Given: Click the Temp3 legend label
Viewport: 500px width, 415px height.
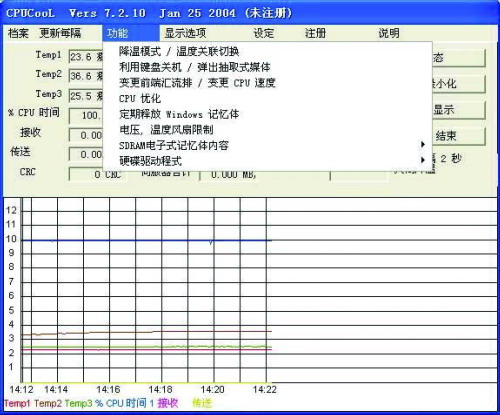Looking at the screenshot, I should (78, 403).
